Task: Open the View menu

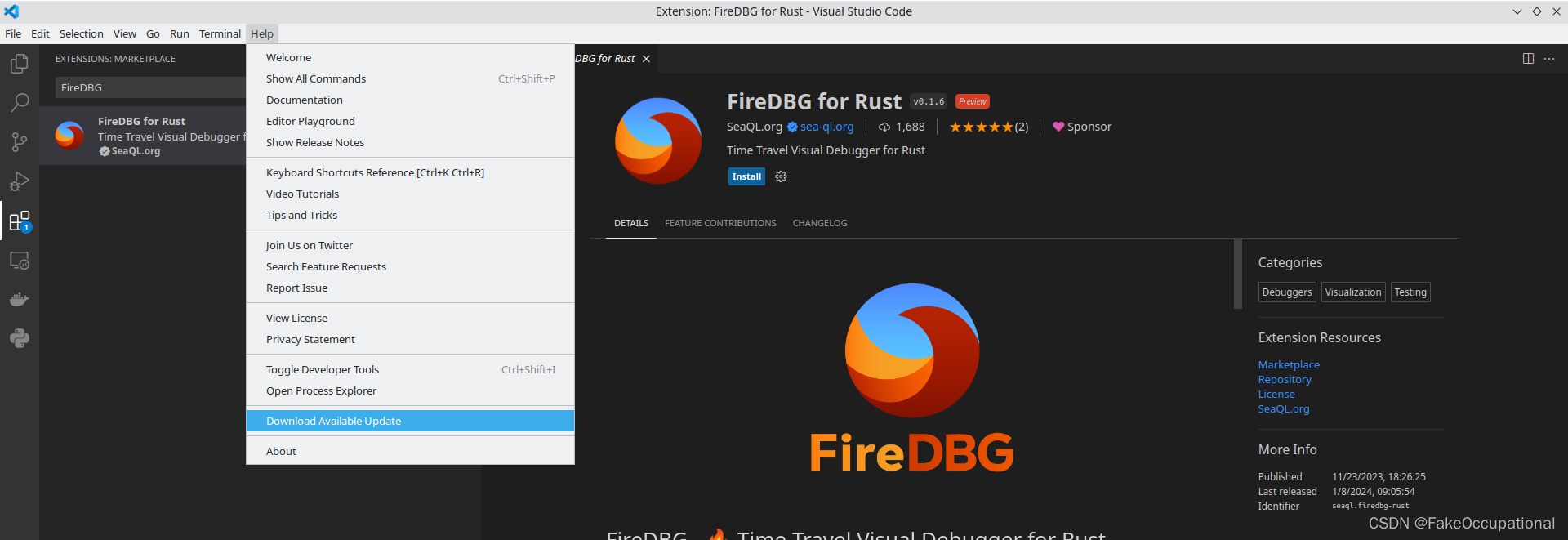Action: coord(125,33)
